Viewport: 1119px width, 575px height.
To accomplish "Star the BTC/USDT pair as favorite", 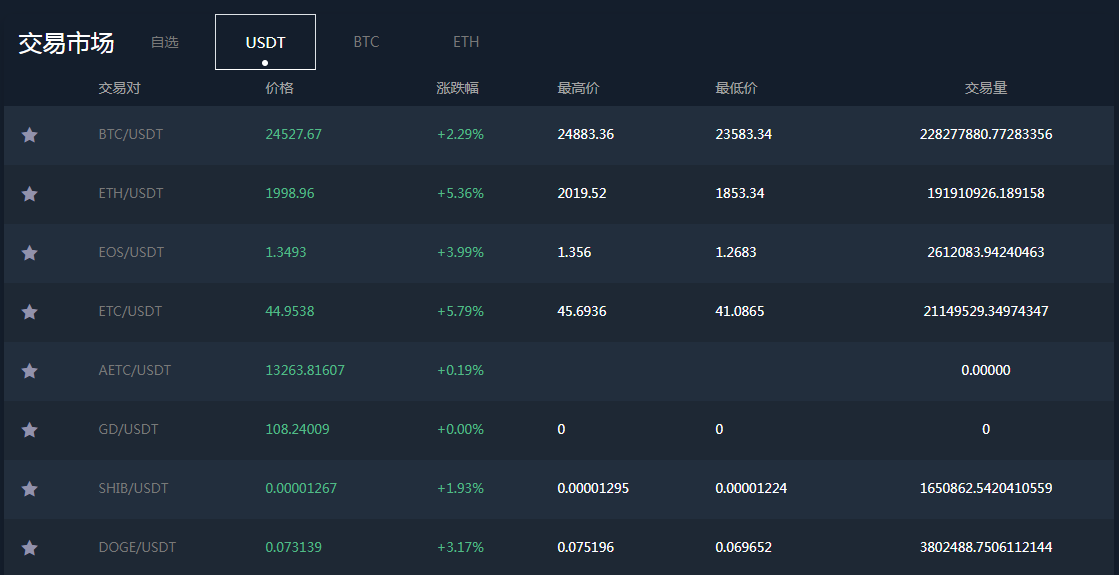I will [x=30, y=135].
